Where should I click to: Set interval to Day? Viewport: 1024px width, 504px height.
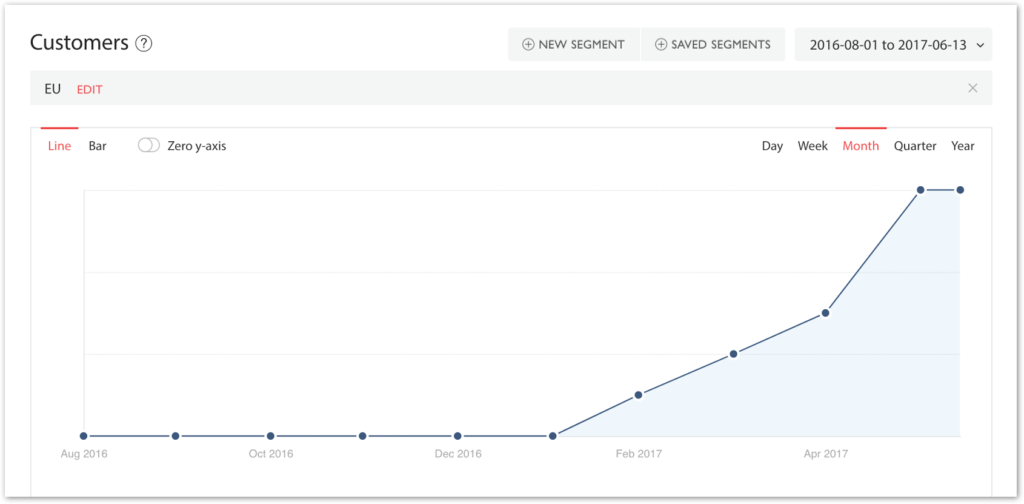pos(772,146)
